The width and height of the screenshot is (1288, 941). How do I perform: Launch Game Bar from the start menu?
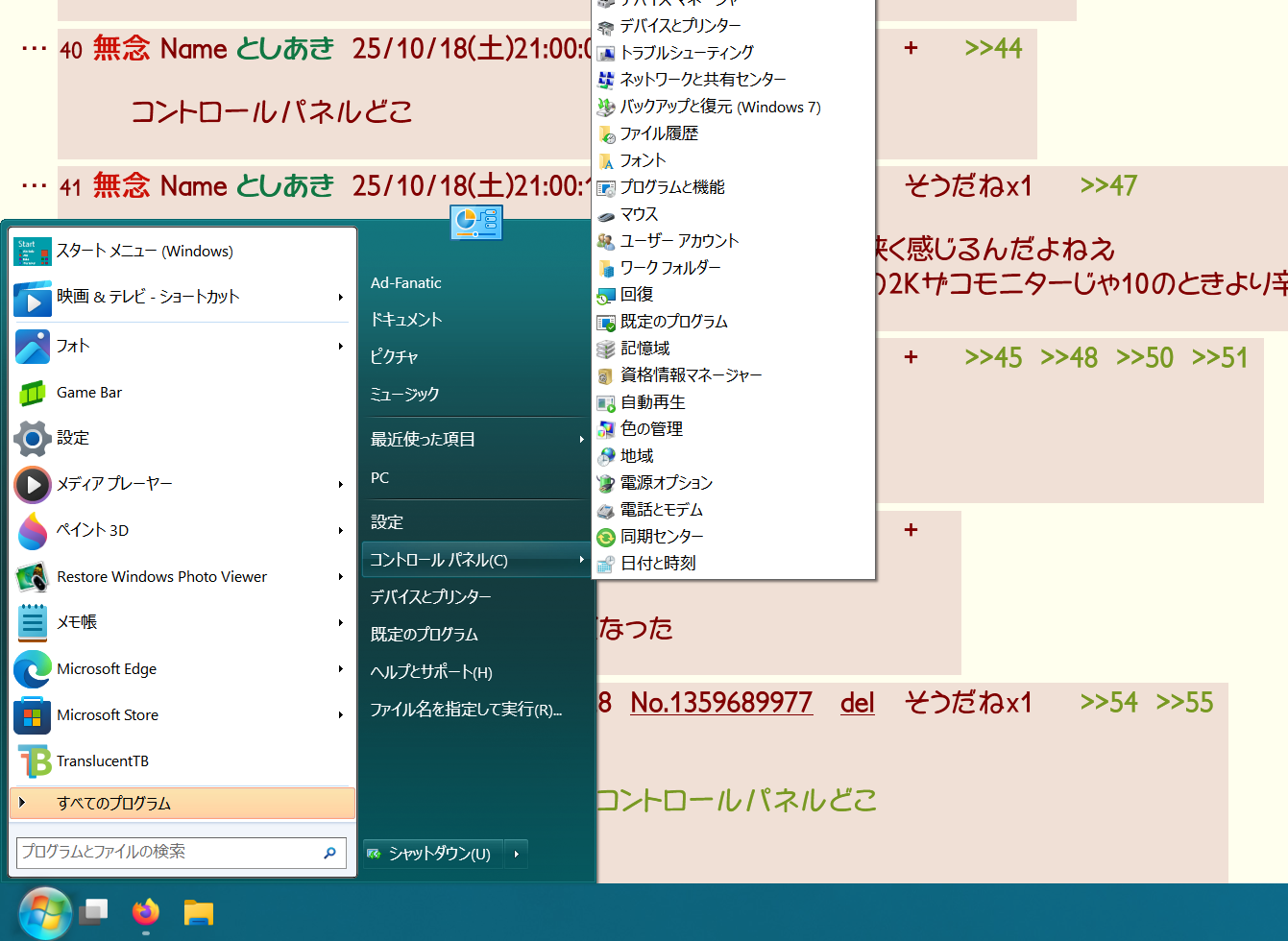coord(88,393)
